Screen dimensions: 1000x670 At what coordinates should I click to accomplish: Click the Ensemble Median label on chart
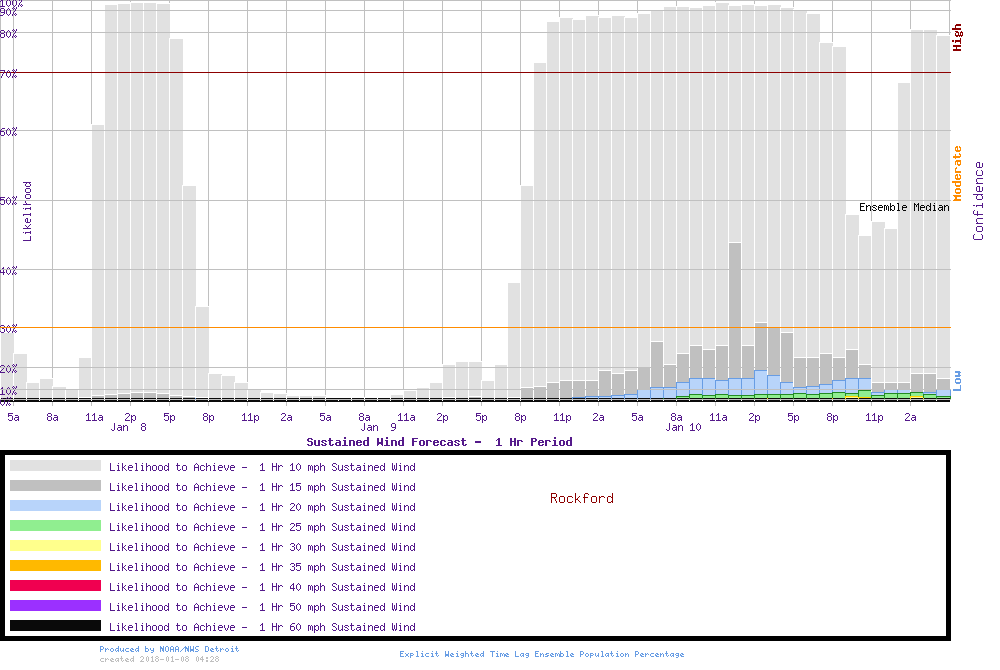(x=904, y=208)
